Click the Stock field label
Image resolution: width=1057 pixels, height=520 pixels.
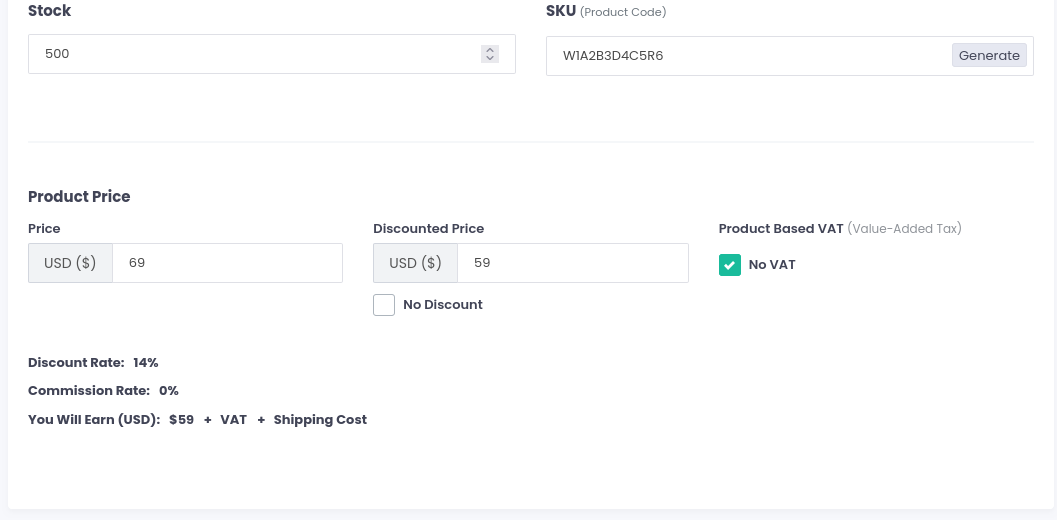pos(49,11)
